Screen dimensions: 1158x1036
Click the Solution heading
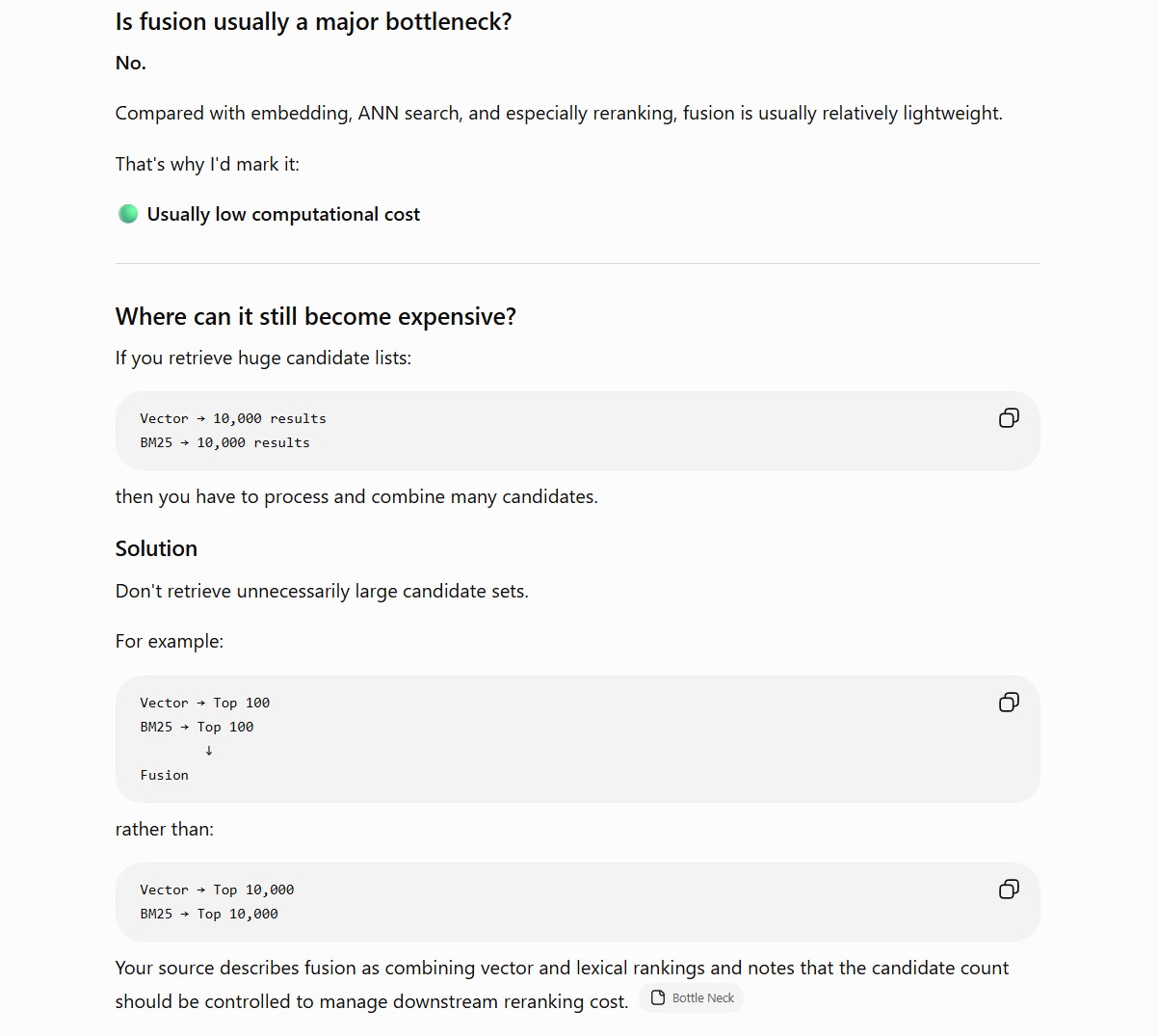pyautogui.click(x=156, y=548)
